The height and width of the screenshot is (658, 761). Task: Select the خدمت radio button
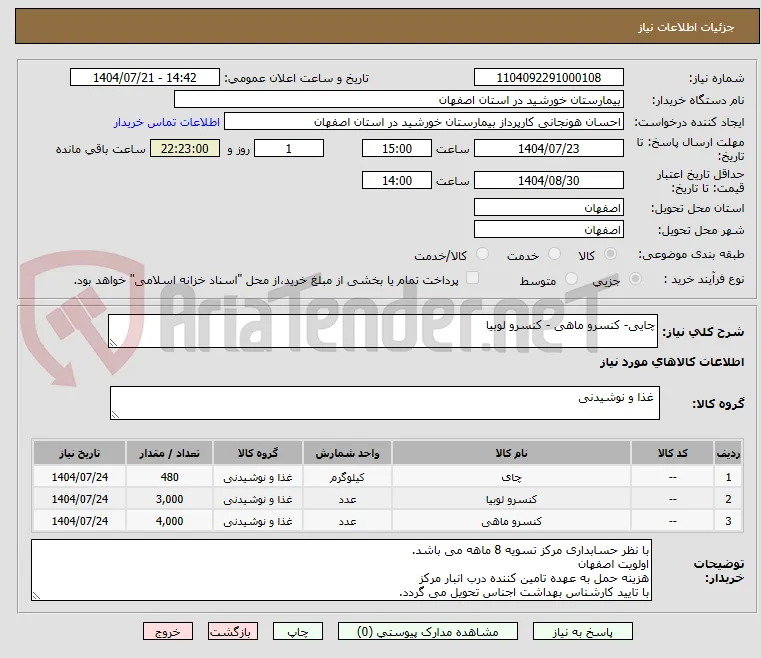554,254
